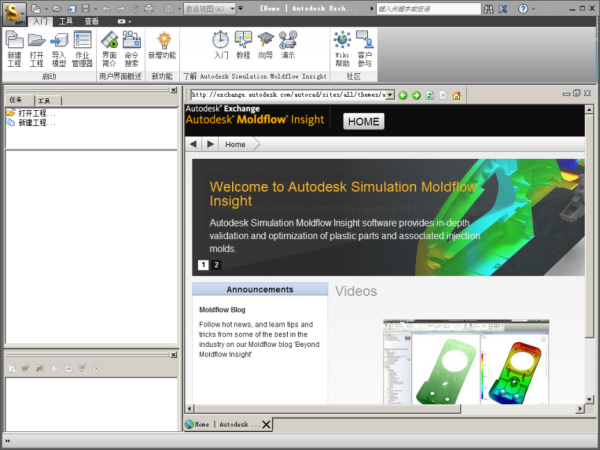Click the 打开工程 (Open Project) ribbon icon
The height and width of the screenshot is (450, 600).
tap(36, 49)
